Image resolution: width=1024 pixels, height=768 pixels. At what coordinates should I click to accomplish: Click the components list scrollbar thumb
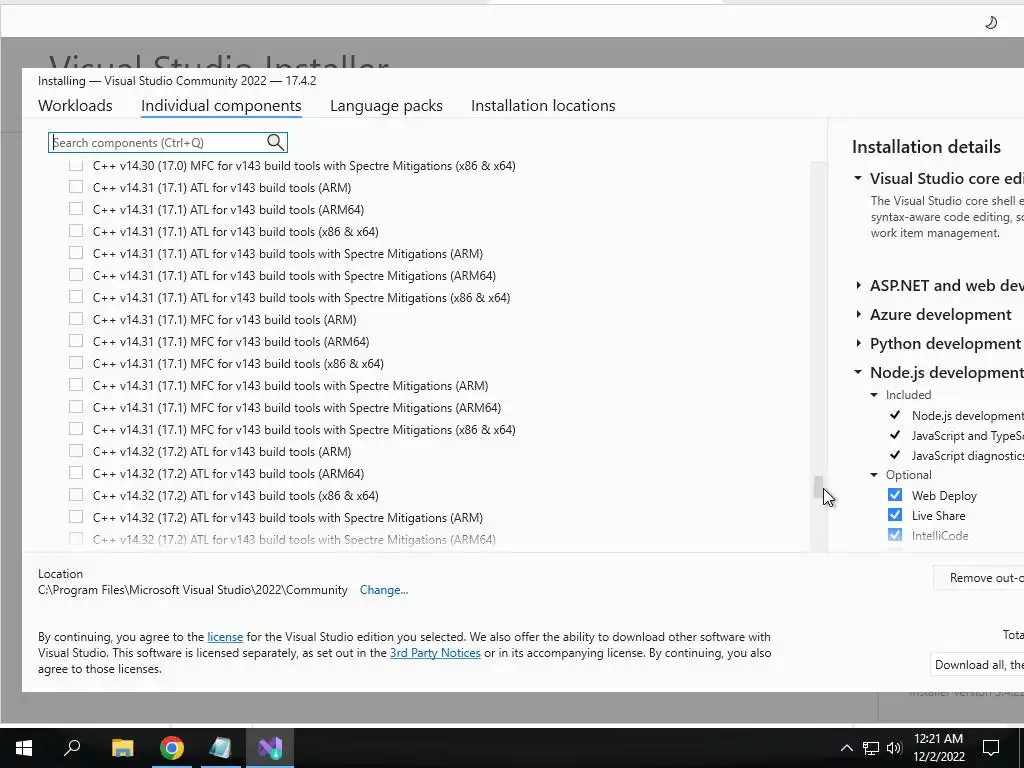coord(818,487)
